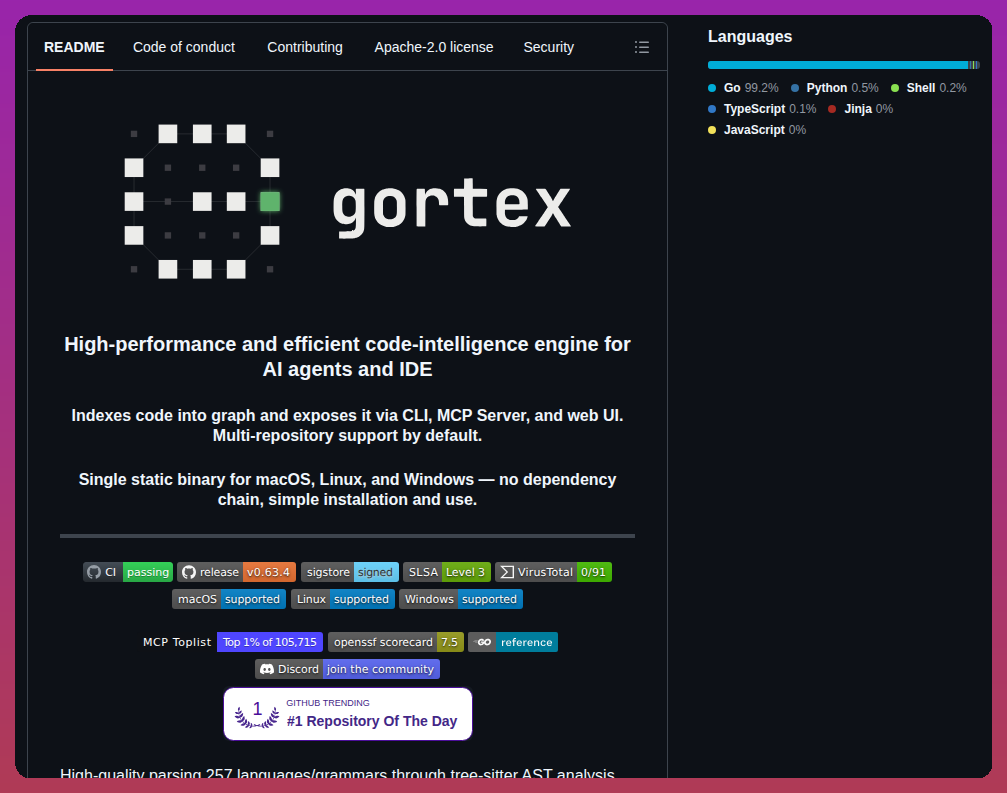This screenshot has width=1007, height=793.
Task: Click the text 'Indexes code into graph and exposes it'
Action: 347,425
